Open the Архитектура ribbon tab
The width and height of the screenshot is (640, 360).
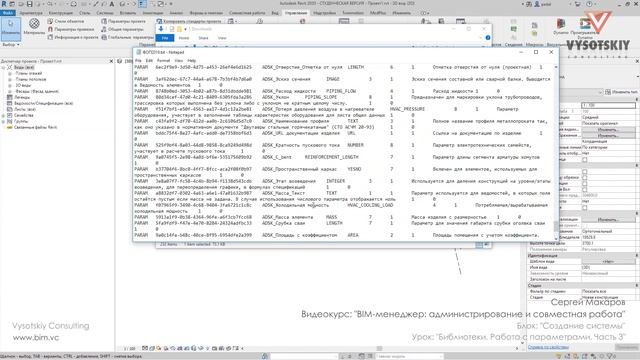pos(31,13)
